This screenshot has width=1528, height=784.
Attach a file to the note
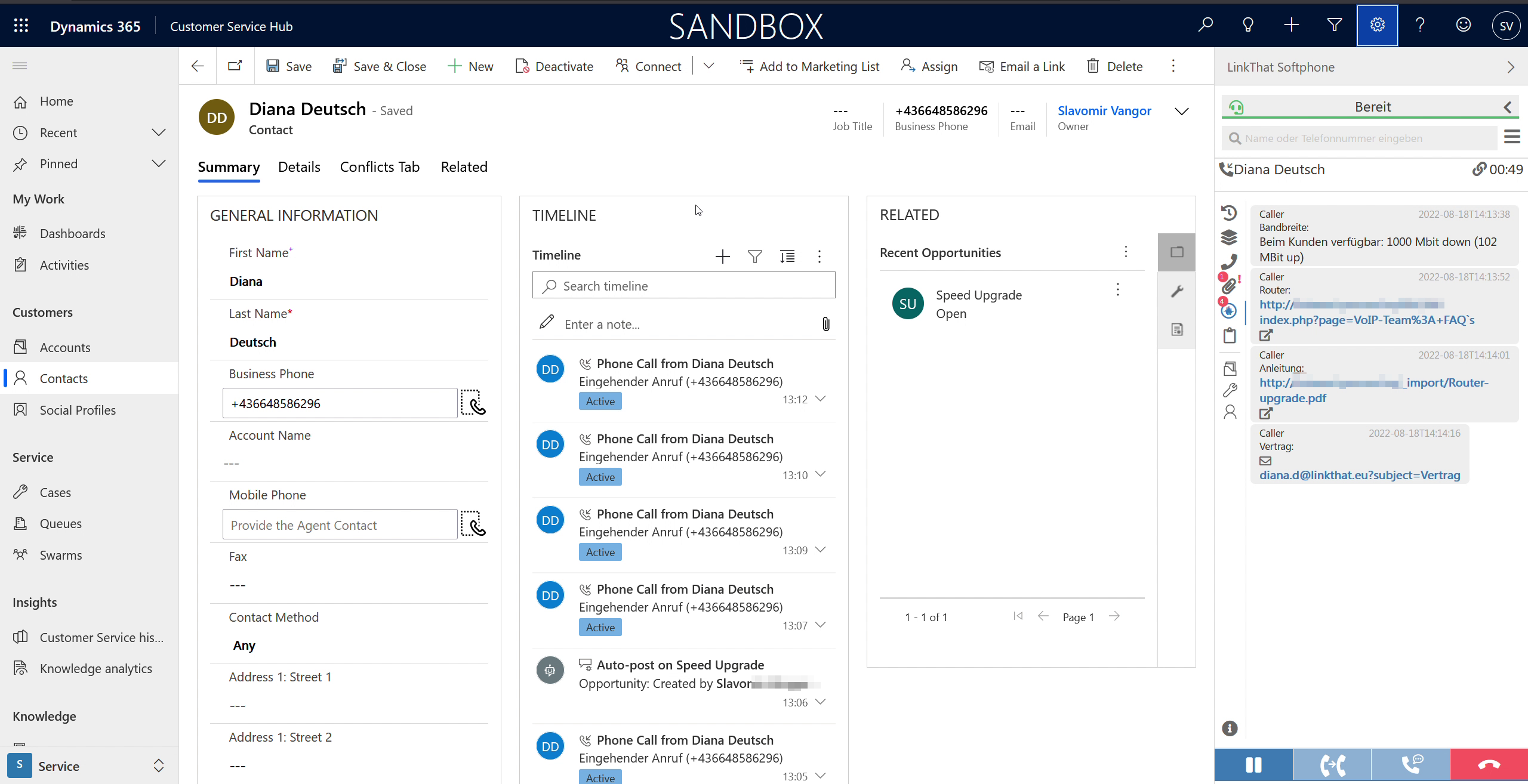coord(825,324)
